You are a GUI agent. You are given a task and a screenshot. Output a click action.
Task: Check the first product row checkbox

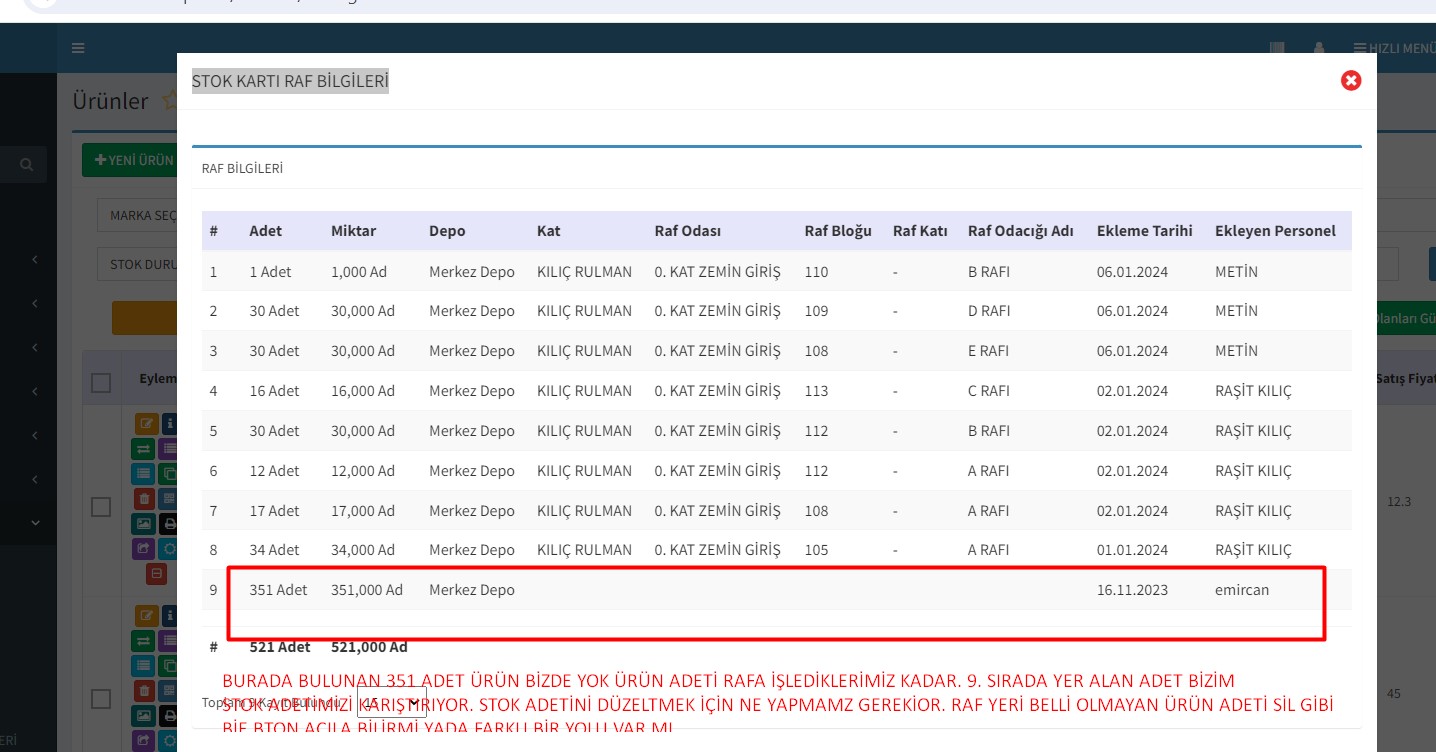(x=101, y=507)
